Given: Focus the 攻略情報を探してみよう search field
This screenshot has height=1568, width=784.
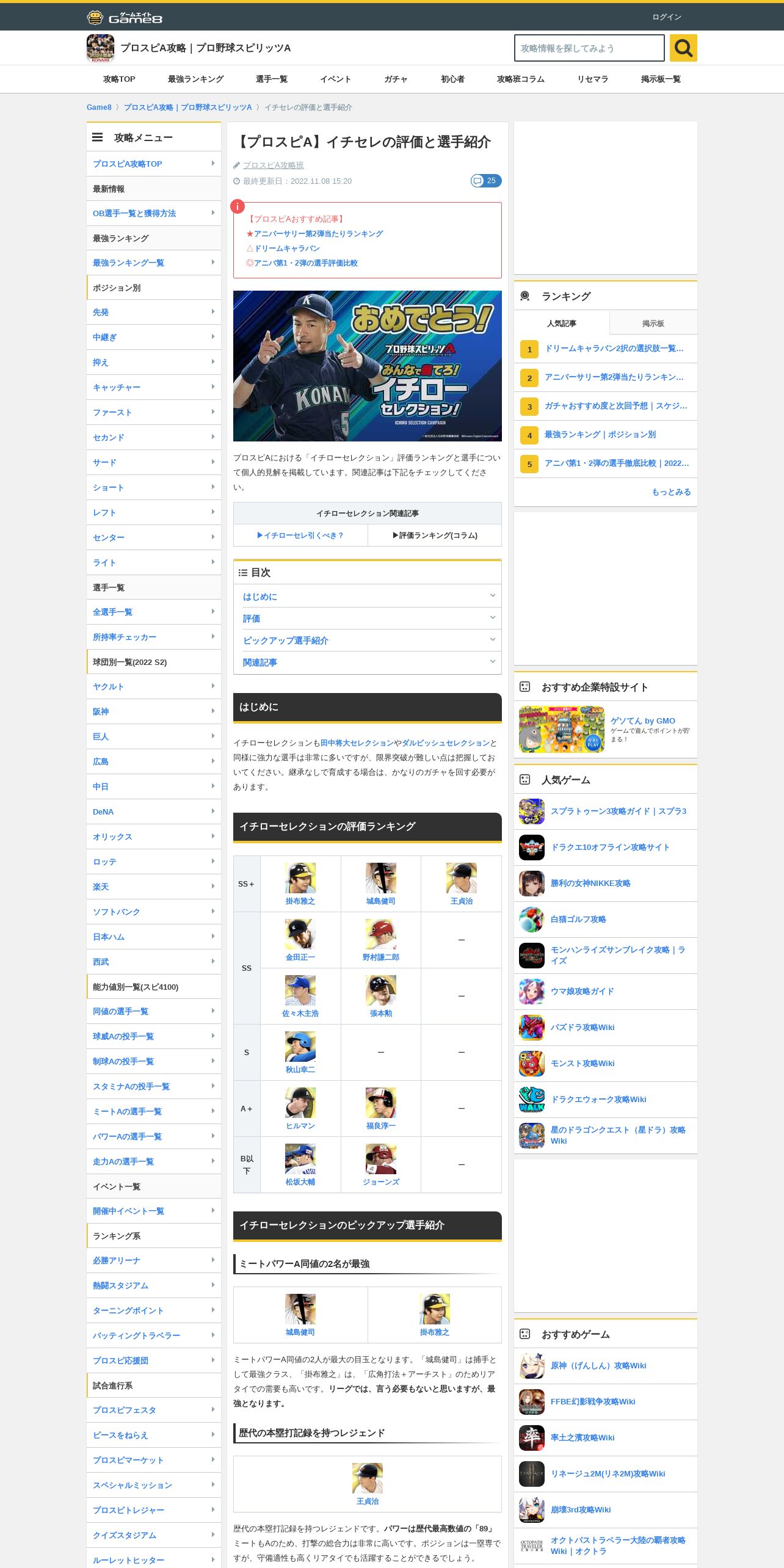Looking at the screenshot, I should click(589, 48).
